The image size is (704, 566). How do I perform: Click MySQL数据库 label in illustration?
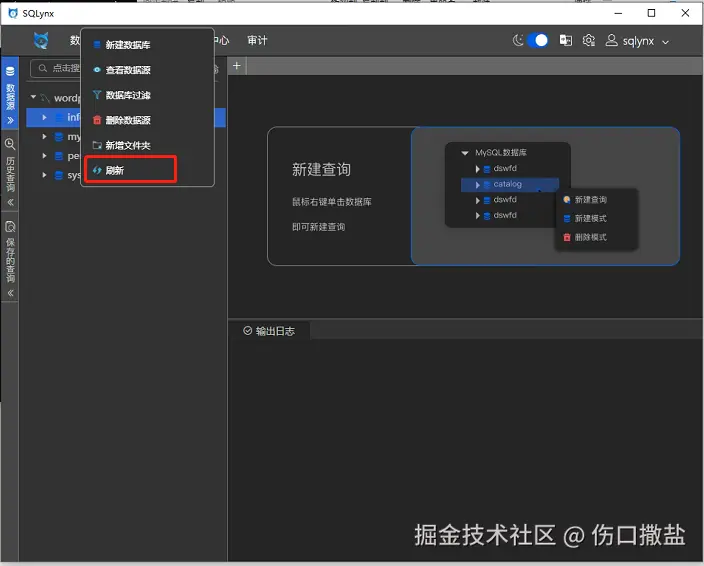[501, 153]
